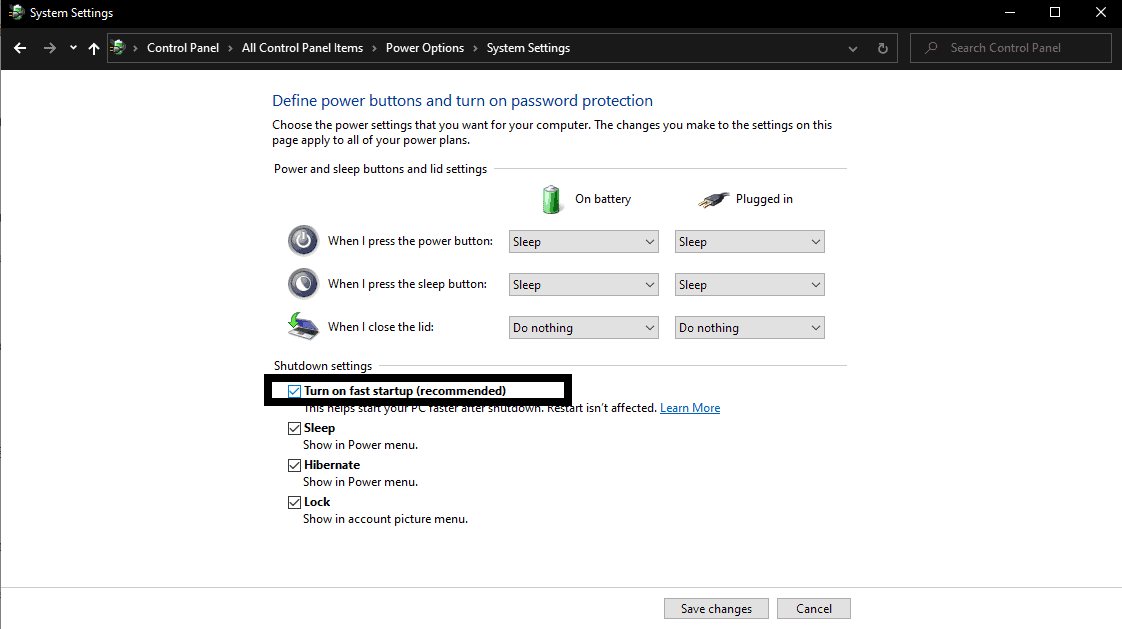This screenshot has width=1122, height=629.
Task: Click the Save changes button
Action: [x=716, y=608]
